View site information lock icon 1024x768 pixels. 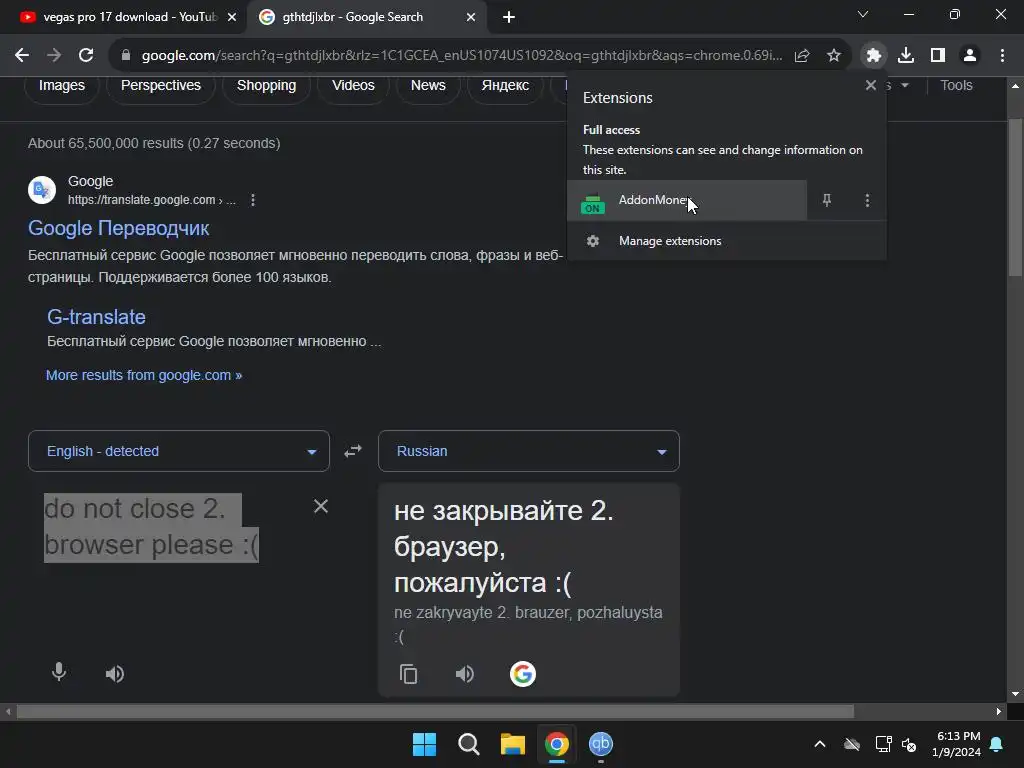point(126,56)
